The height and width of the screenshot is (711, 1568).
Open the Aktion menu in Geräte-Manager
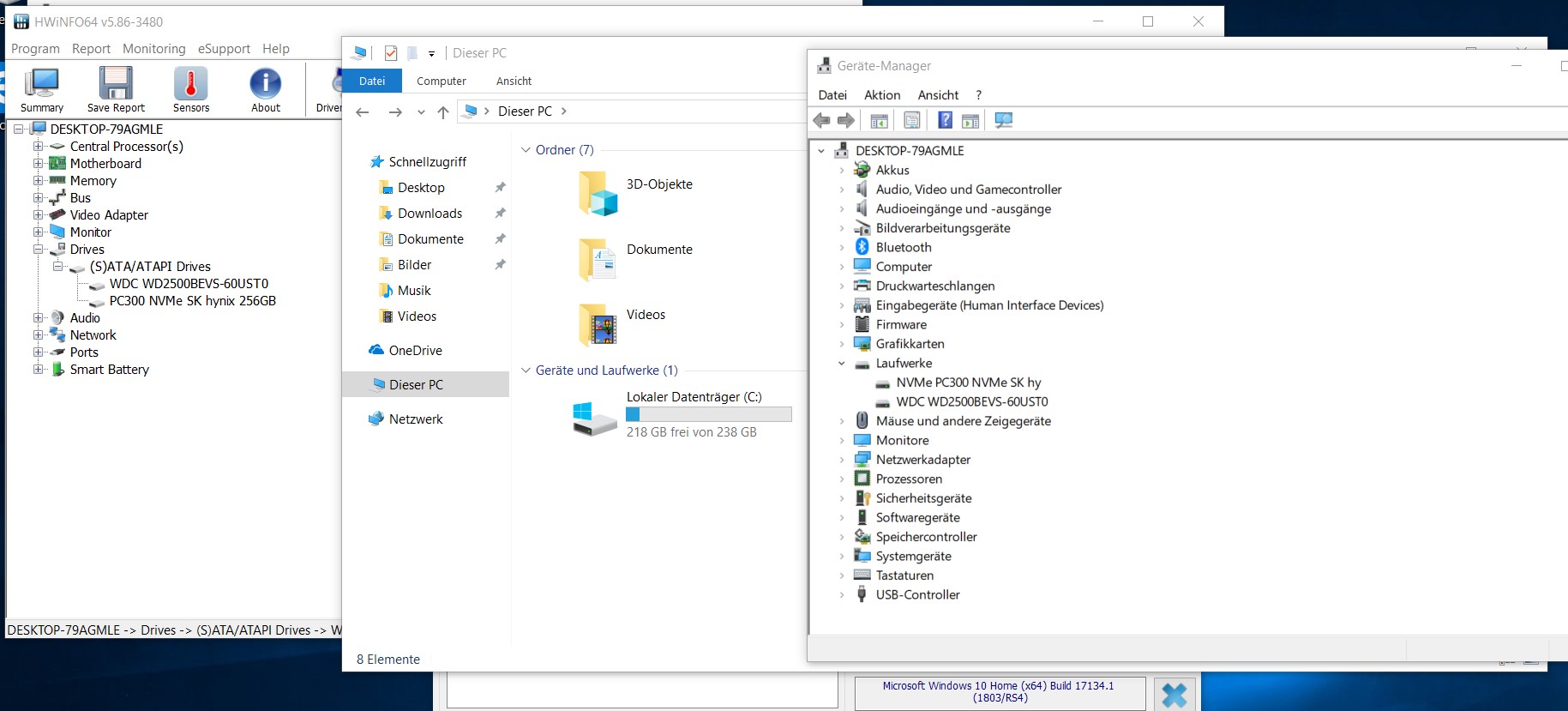882,95
